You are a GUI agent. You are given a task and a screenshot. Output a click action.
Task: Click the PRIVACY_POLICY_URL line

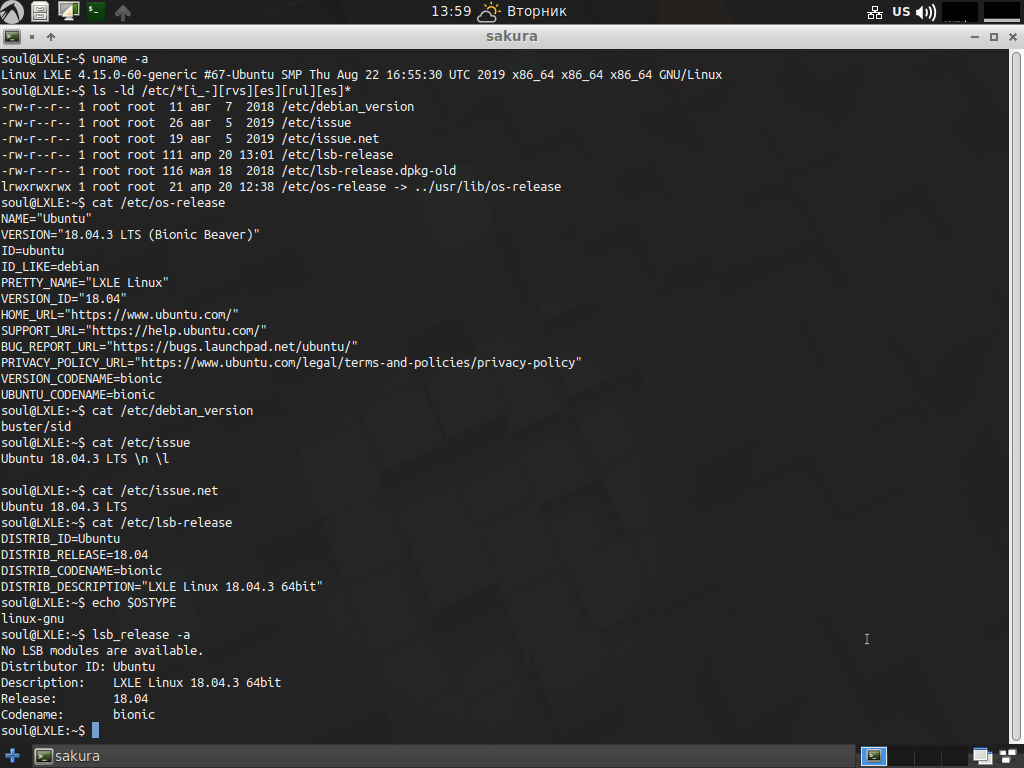pyautogui.click(x=291, y=362)
